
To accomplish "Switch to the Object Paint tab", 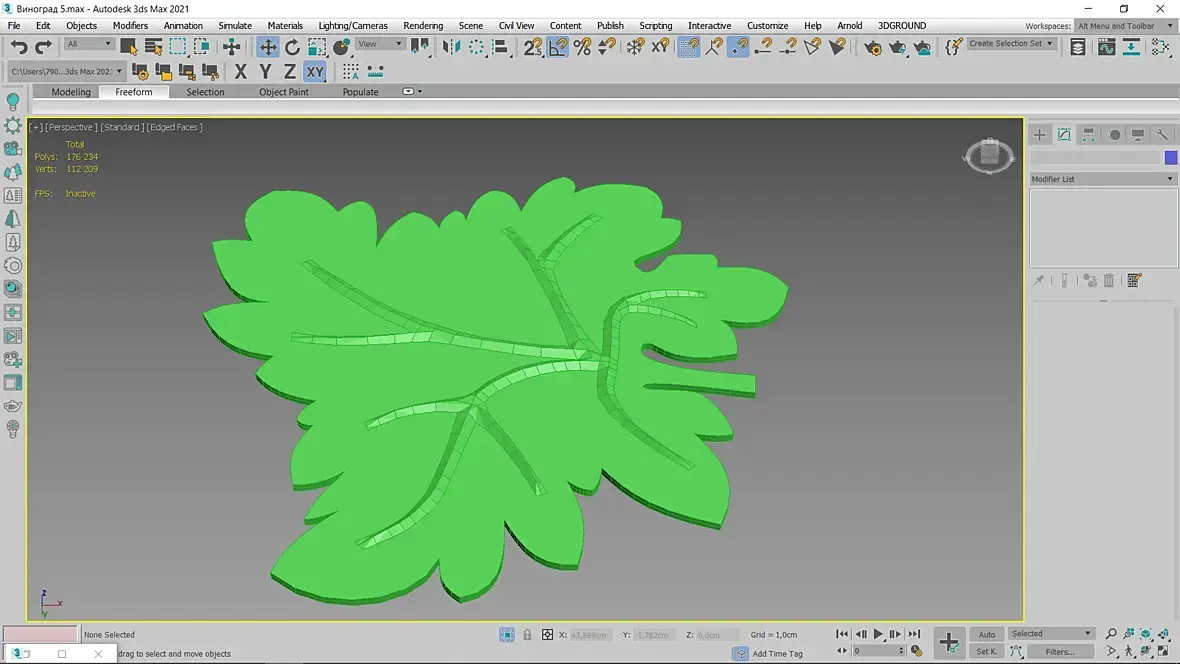I will point(284,92).
